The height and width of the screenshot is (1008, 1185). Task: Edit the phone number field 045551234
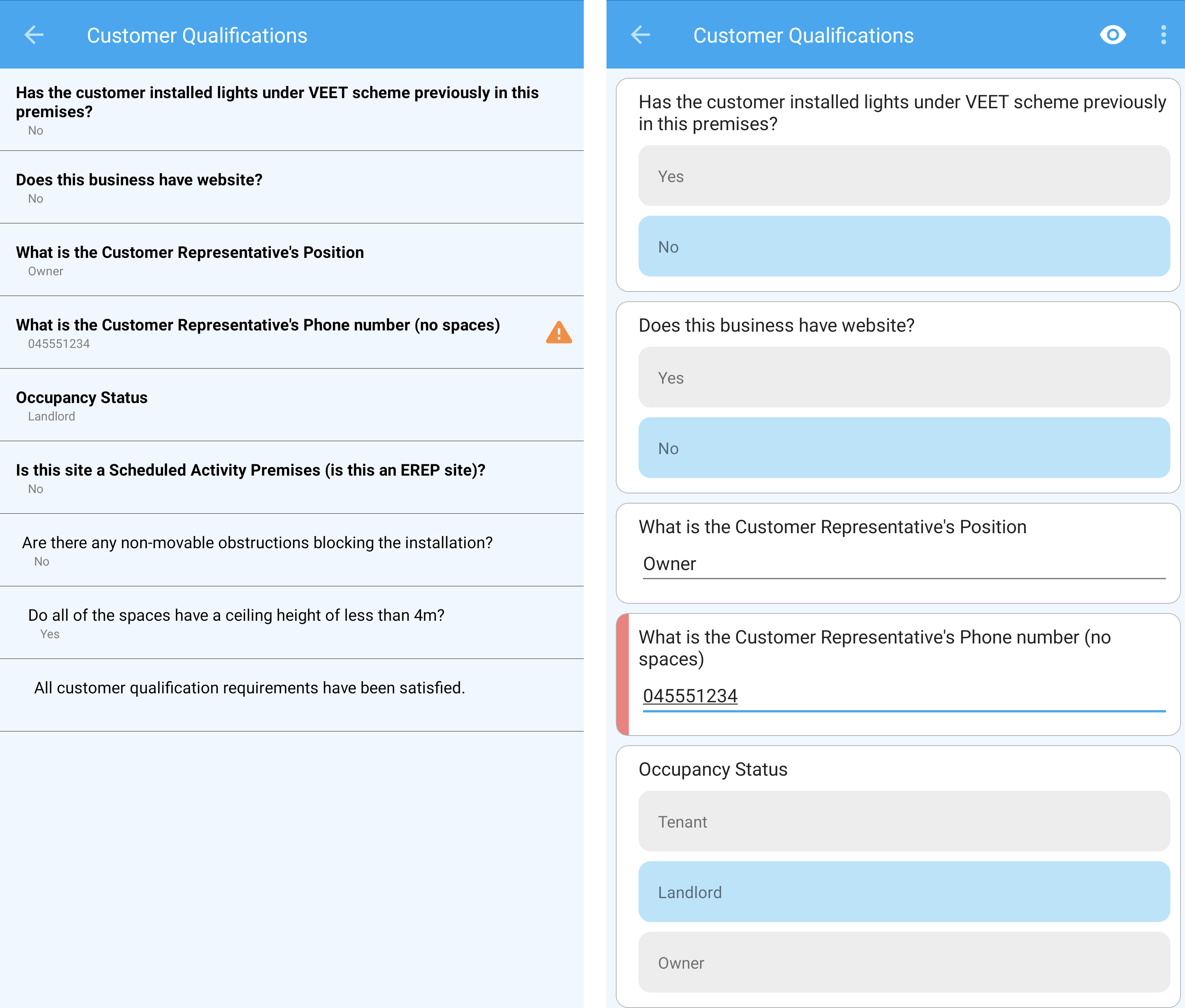903,696
